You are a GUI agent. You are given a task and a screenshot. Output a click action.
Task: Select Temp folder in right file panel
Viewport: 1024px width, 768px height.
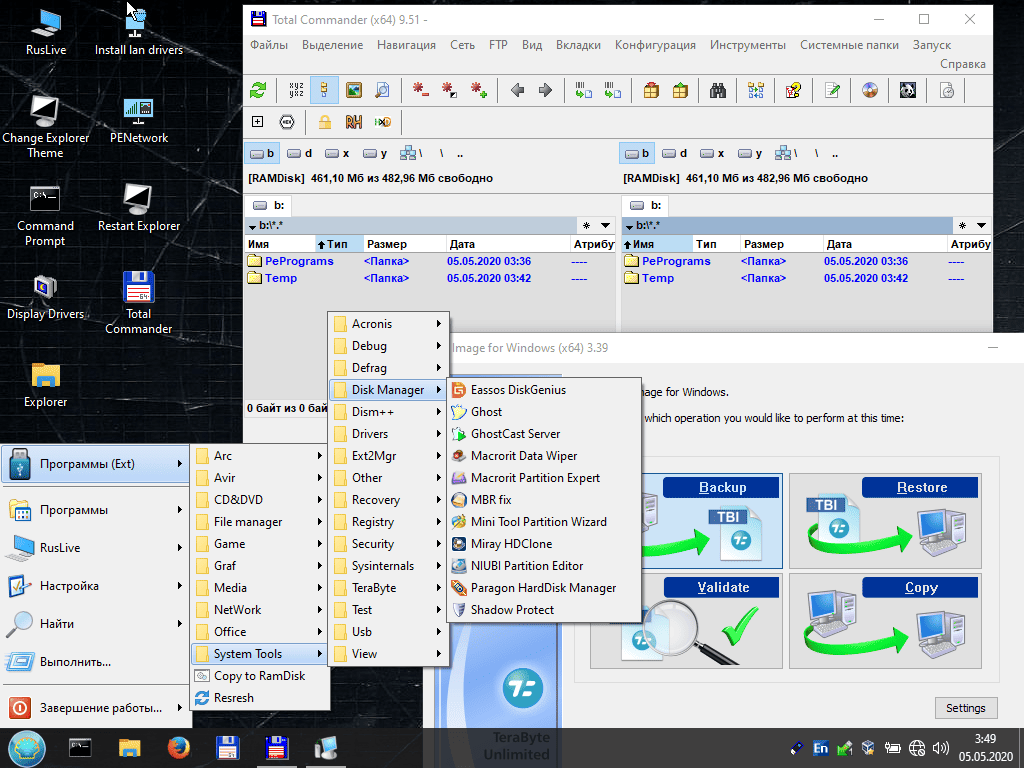pos(658,278)
